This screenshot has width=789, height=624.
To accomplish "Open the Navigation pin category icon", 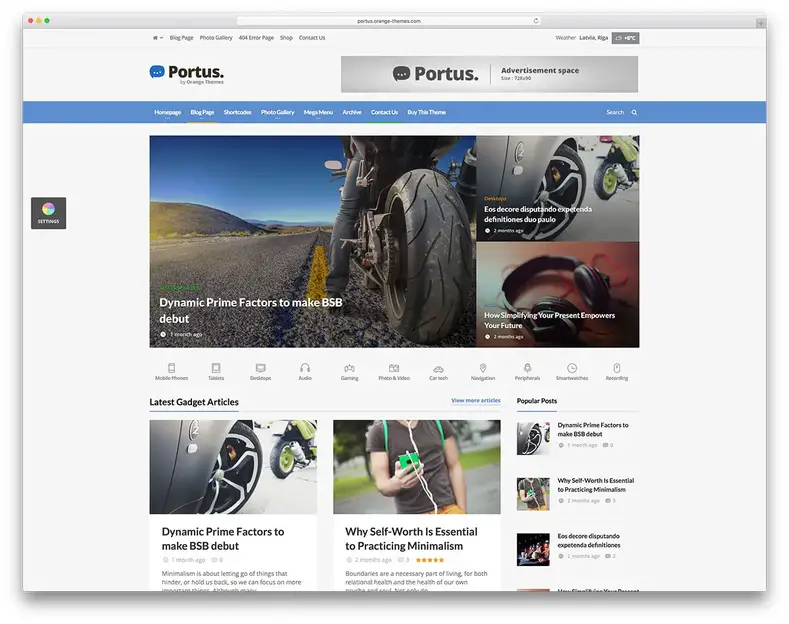I will (483, 368).
